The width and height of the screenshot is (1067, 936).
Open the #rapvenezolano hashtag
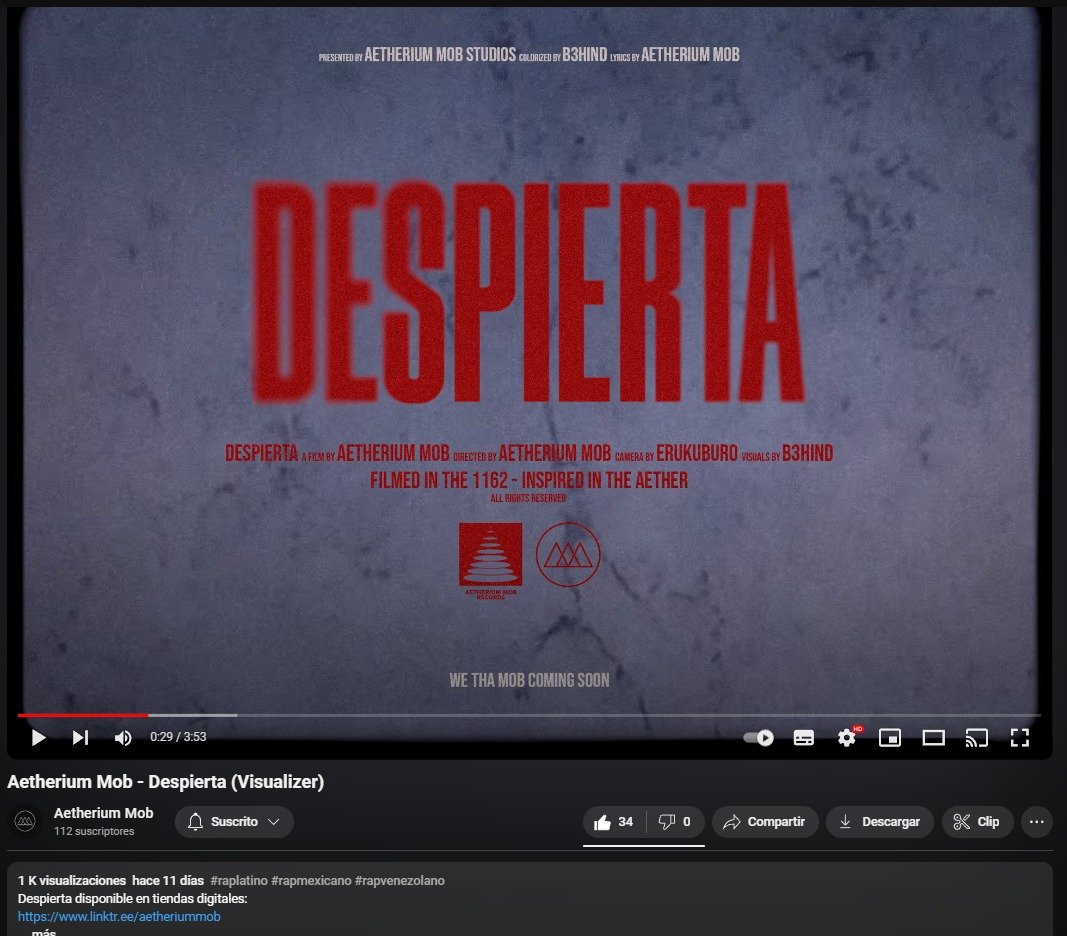click(399, 880)
